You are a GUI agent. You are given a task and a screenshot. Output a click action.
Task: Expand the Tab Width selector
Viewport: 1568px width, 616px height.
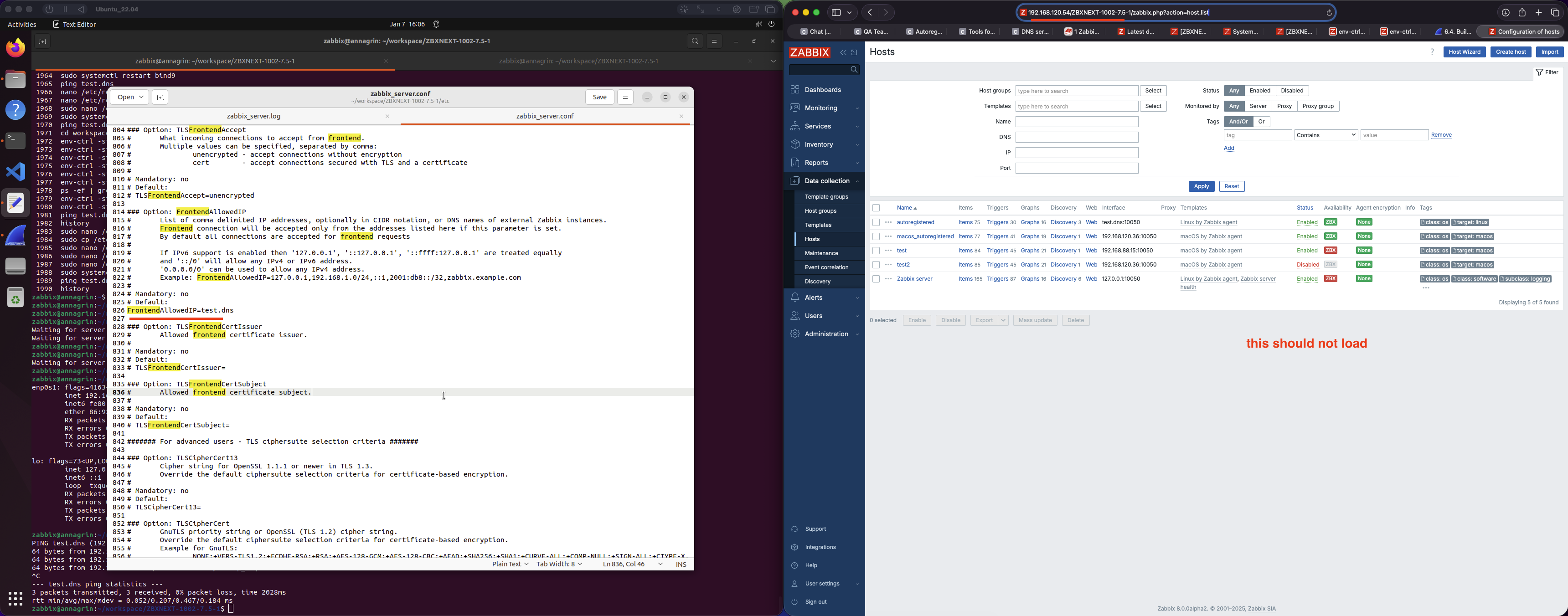coord(559,564)
